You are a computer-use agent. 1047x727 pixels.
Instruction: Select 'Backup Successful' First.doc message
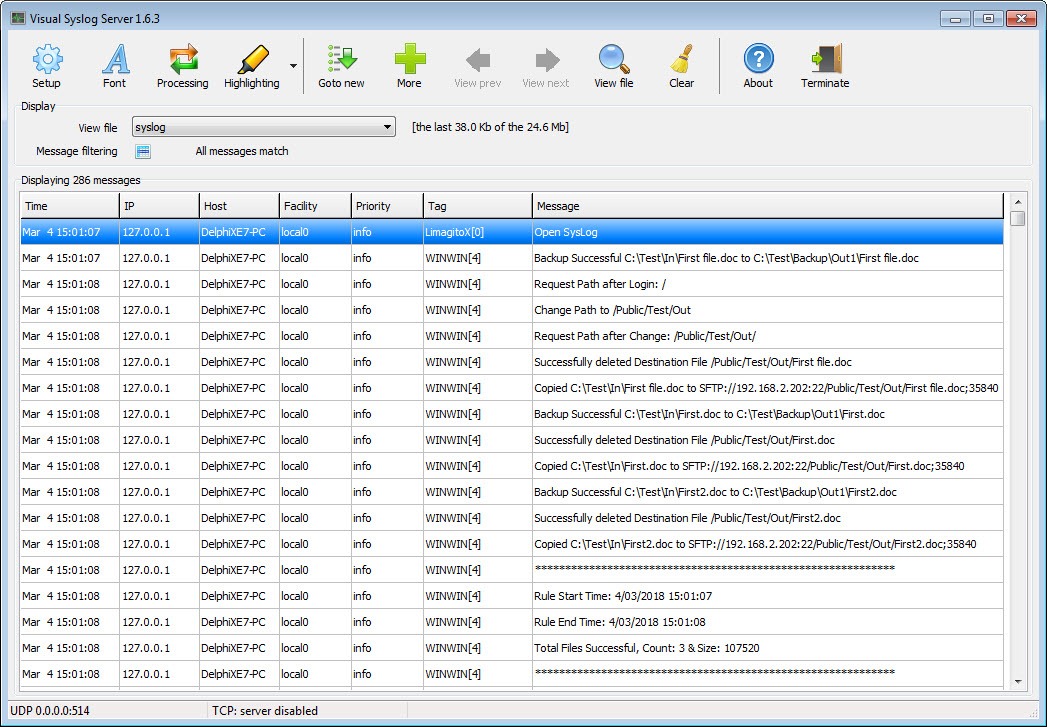tap(710, 415)
